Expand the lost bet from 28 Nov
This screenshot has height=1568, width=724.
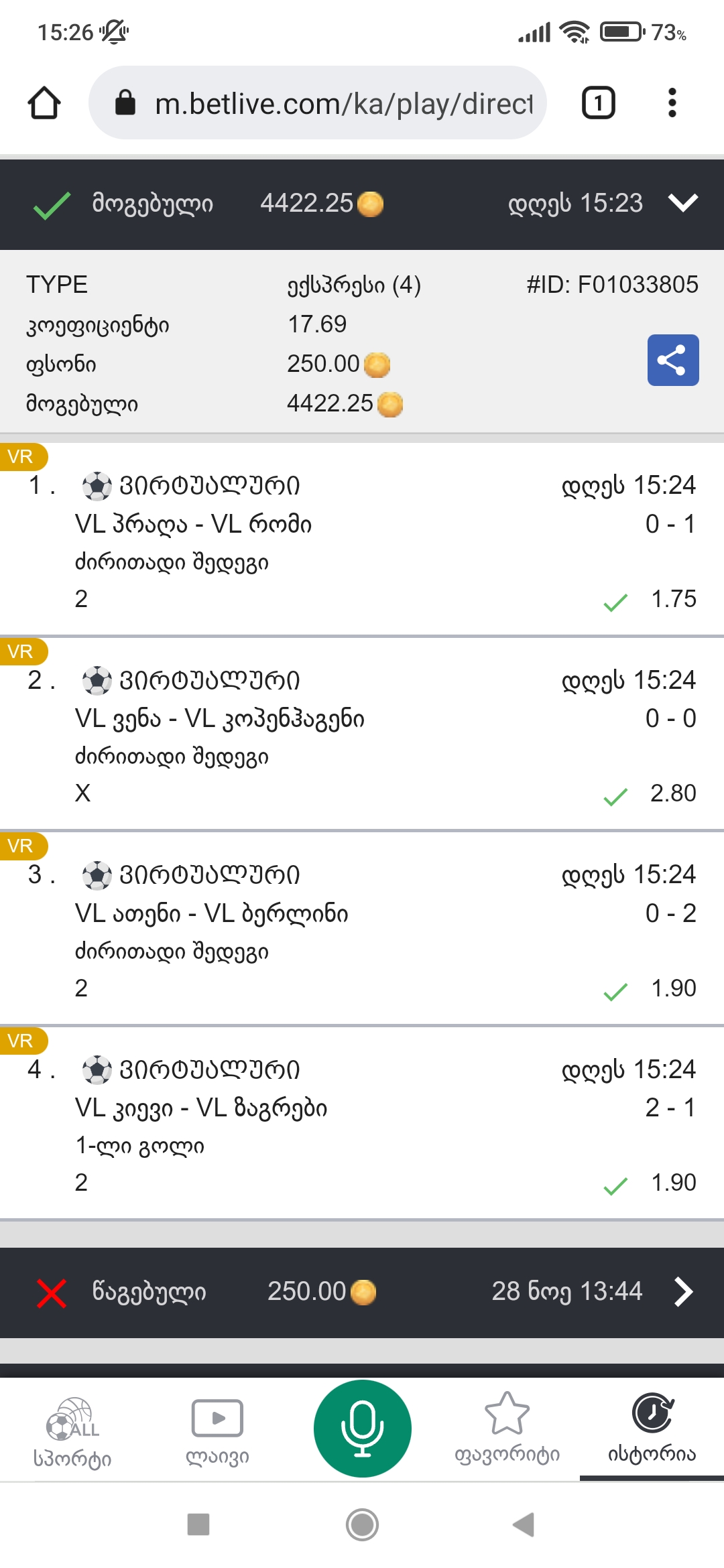tap(683, 1292)
